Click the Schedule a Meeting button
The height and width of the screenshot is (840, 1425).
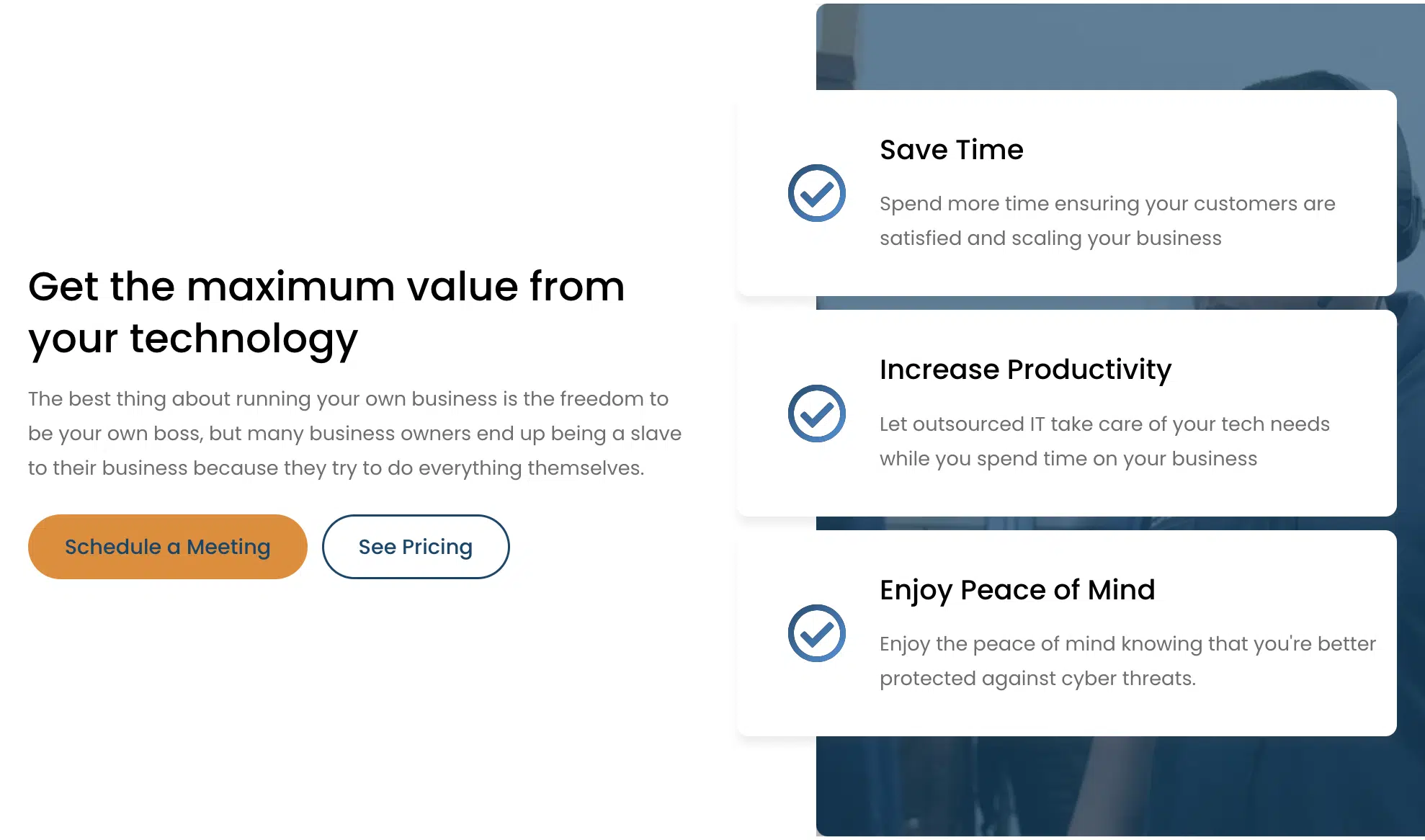(167, 547)
